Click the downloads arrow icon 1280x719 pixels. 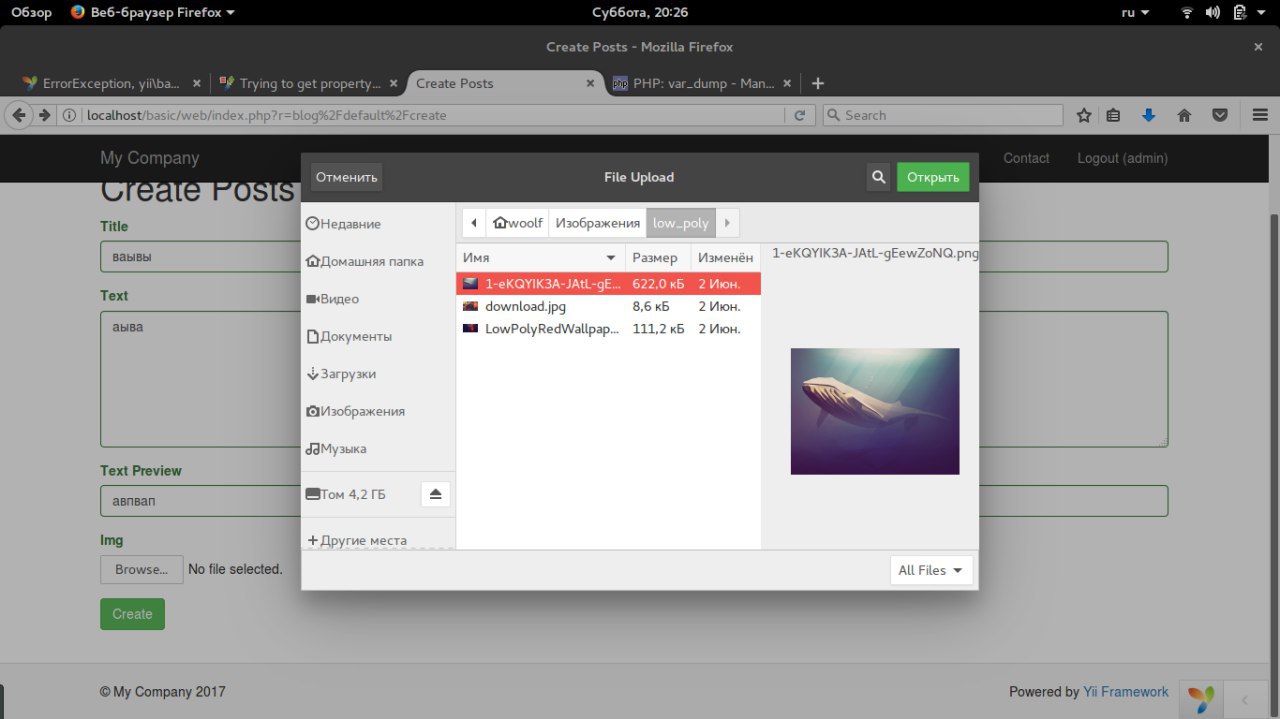click(1149, 115)
